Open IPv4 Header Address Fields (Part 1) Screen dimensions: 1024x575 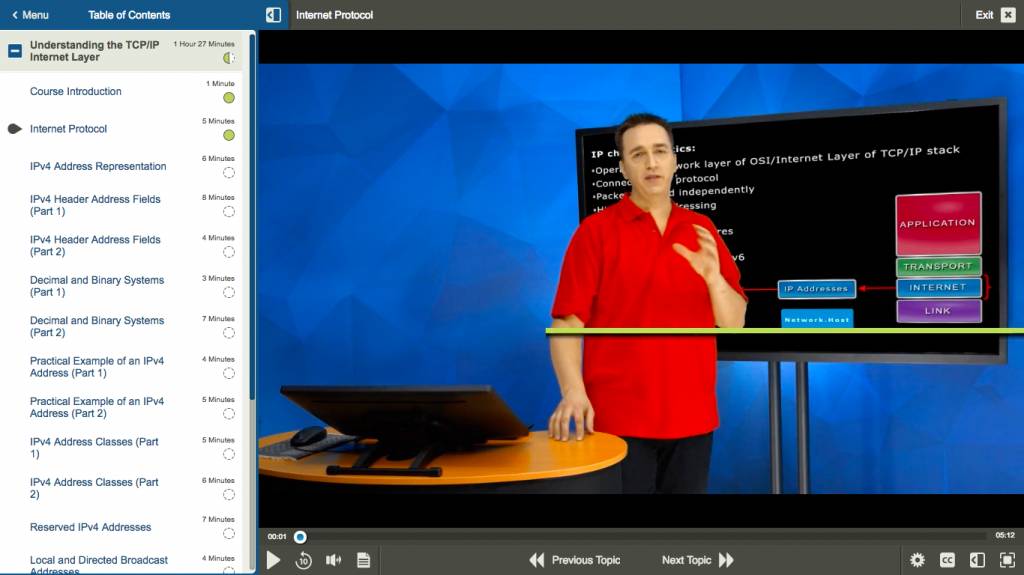(95, 205)
